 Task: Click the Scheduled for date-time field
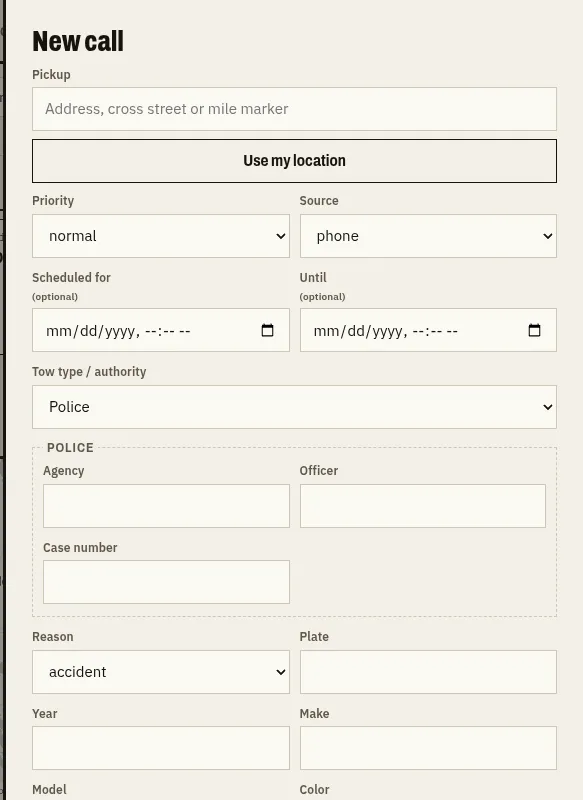point(161,330)
